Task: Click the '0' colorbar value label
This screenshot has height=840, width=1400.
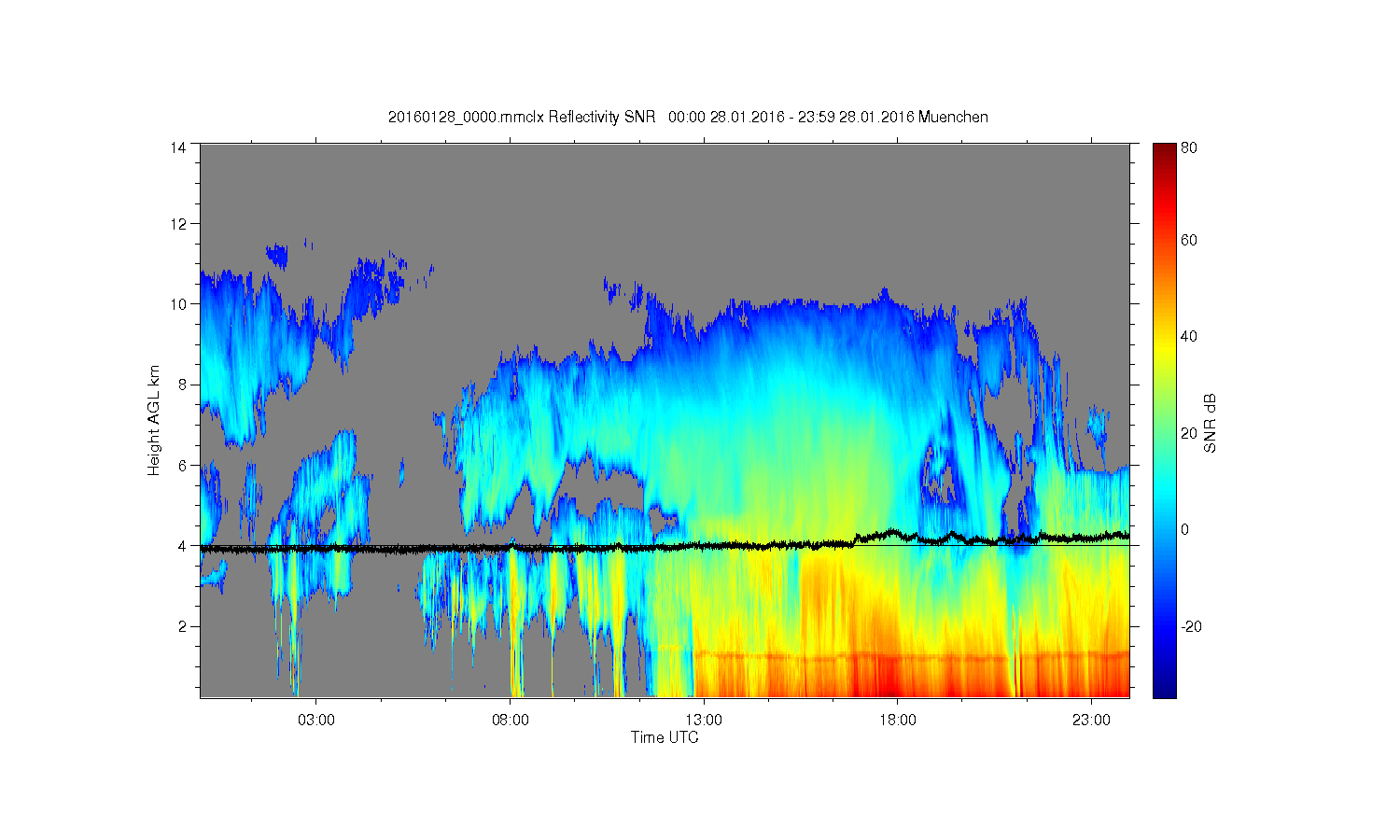Action: (1185, 530)
